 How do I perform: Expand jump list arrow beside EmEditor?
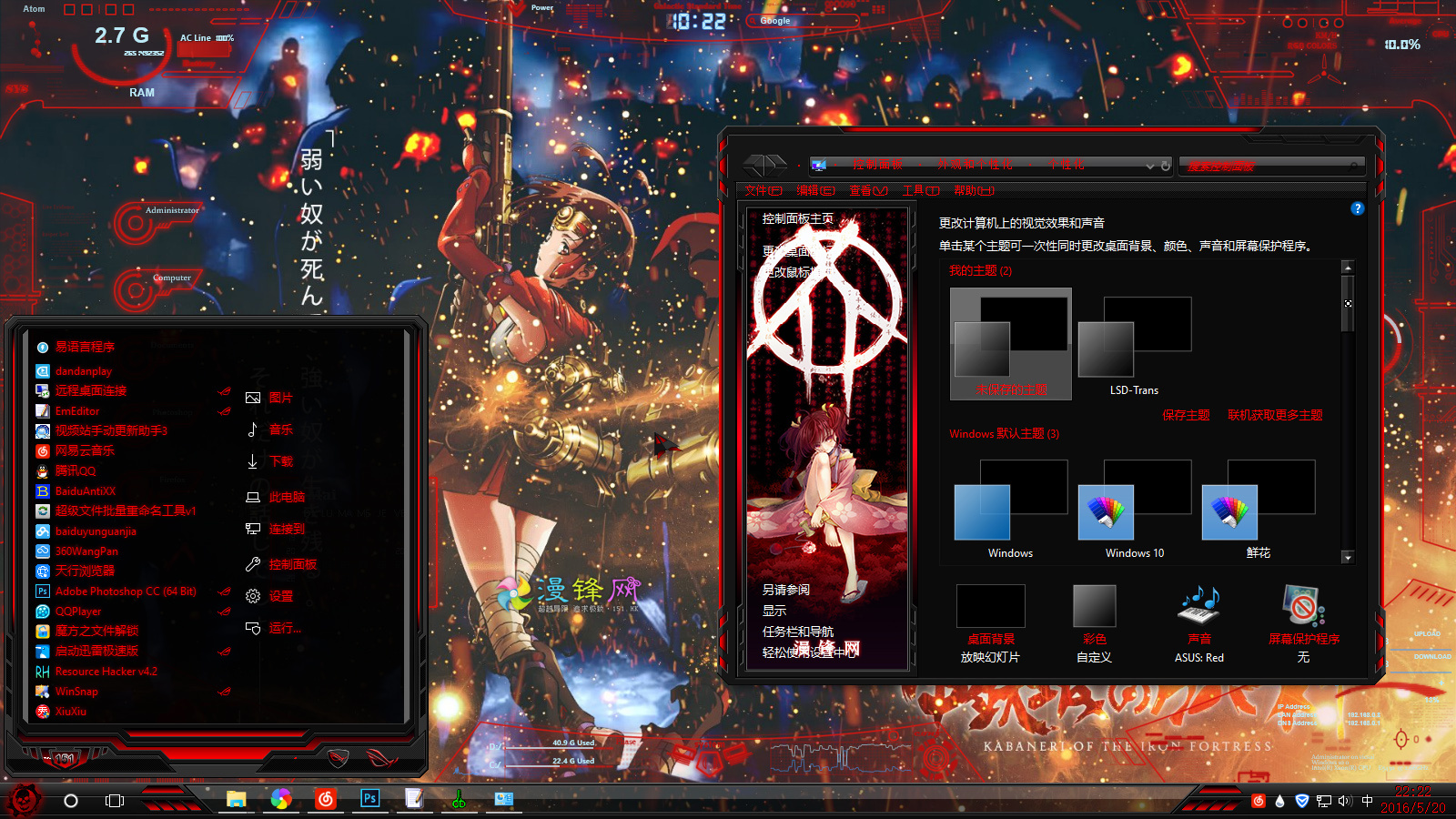pyautogui.click(x=225, y=411)
